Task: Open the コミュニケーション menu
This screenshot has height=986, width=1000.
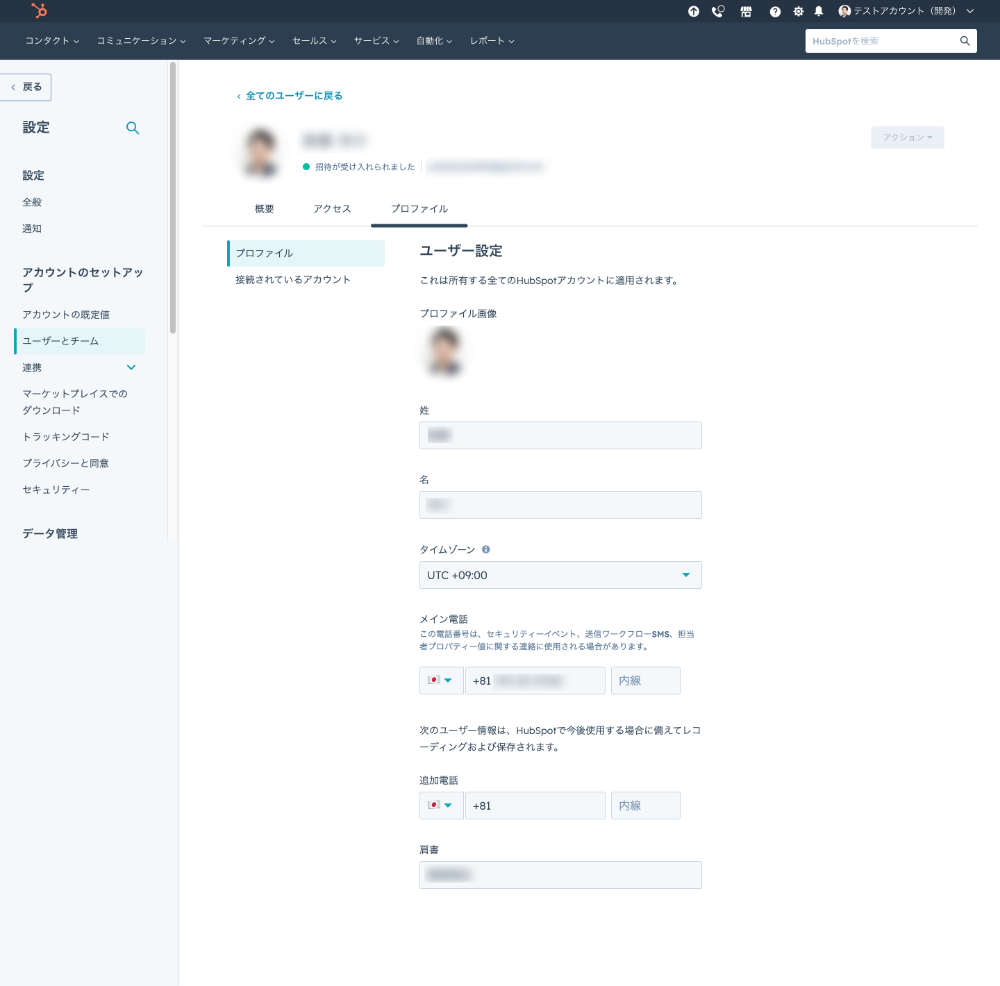Action: [x=141, y=41]
